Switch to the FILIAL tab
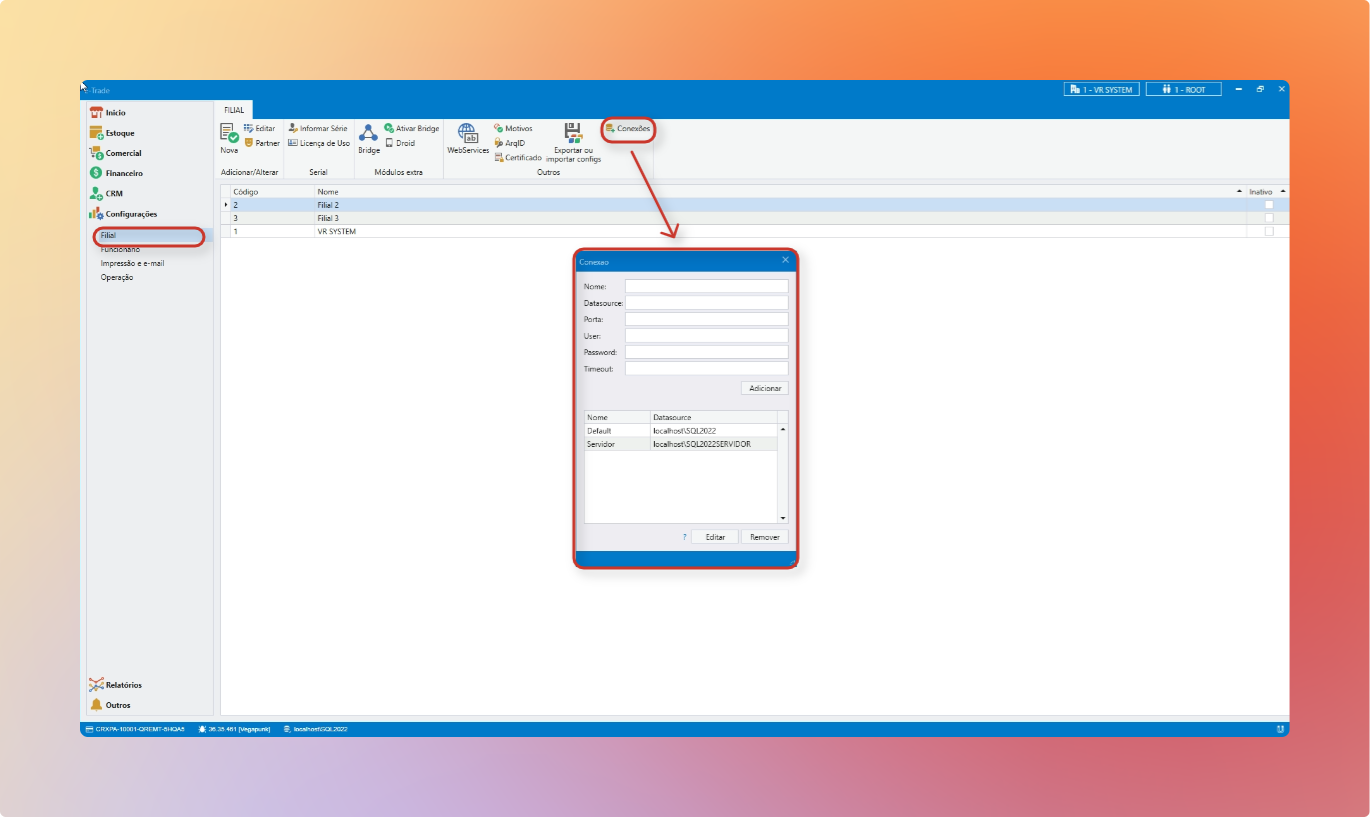The height and width of the screenshot is (817, 1370). [234, 109]
